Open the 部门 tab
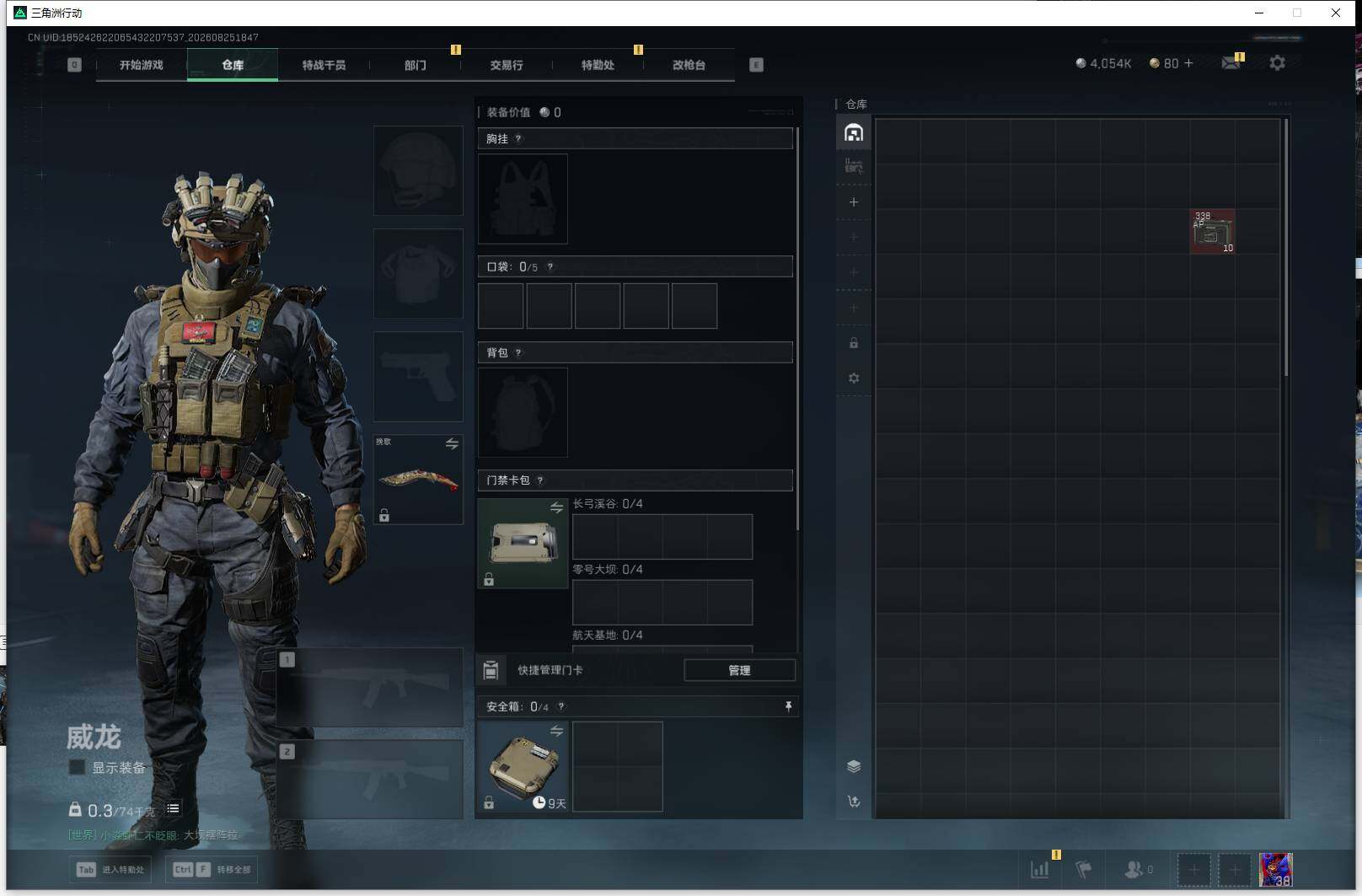 coord(415,65)
